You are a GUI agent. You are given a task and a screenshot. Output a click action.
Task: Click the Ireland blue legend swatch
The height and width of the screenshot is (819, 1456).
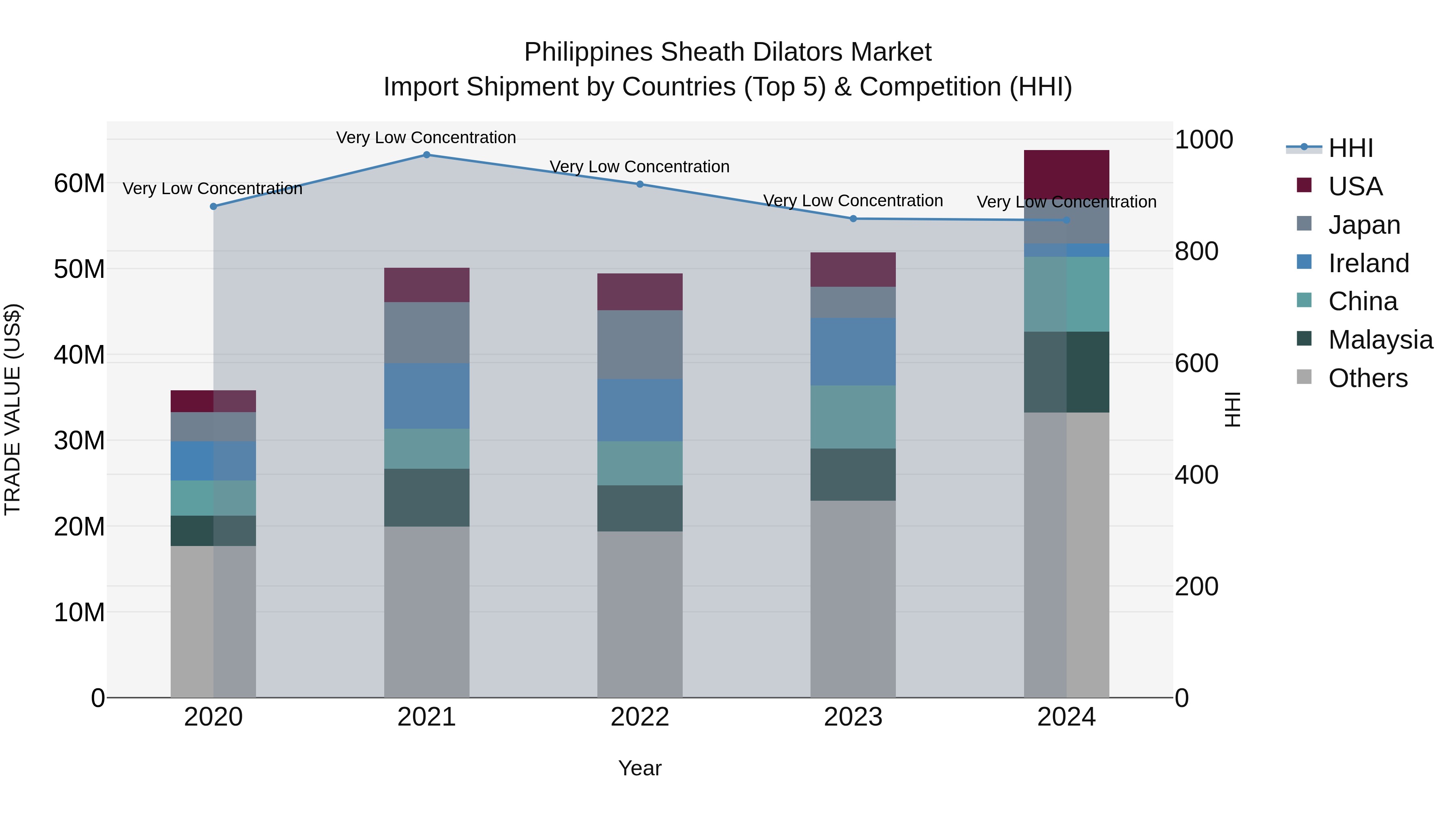coord(1304,262)
